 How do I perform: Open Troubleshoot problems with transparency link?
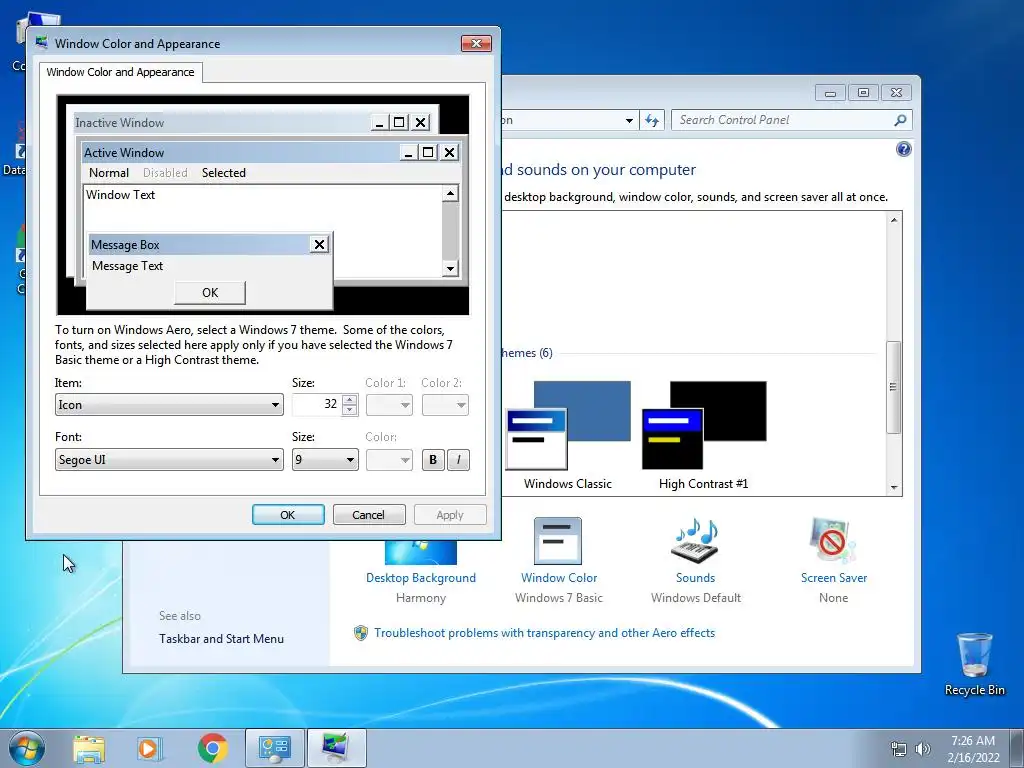(x=545, y=633)
